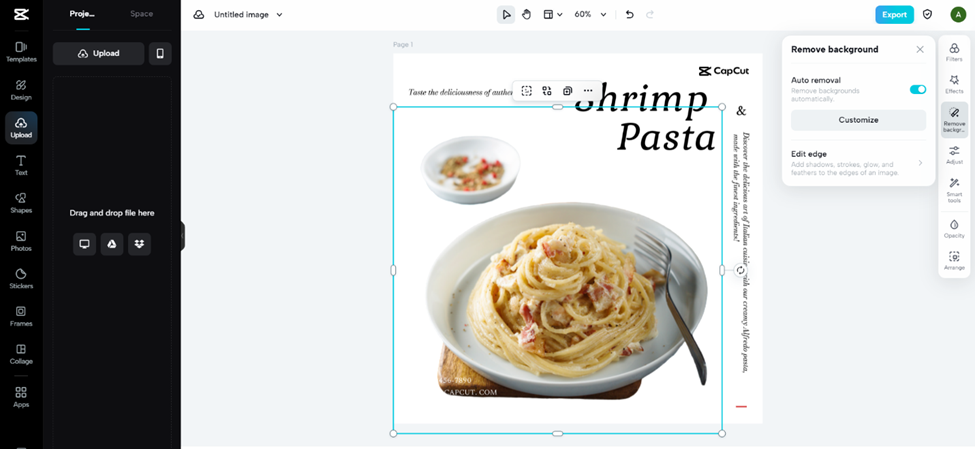Redo the last action
This screenshot has width=975, height=449.
[x=650, y=14]
